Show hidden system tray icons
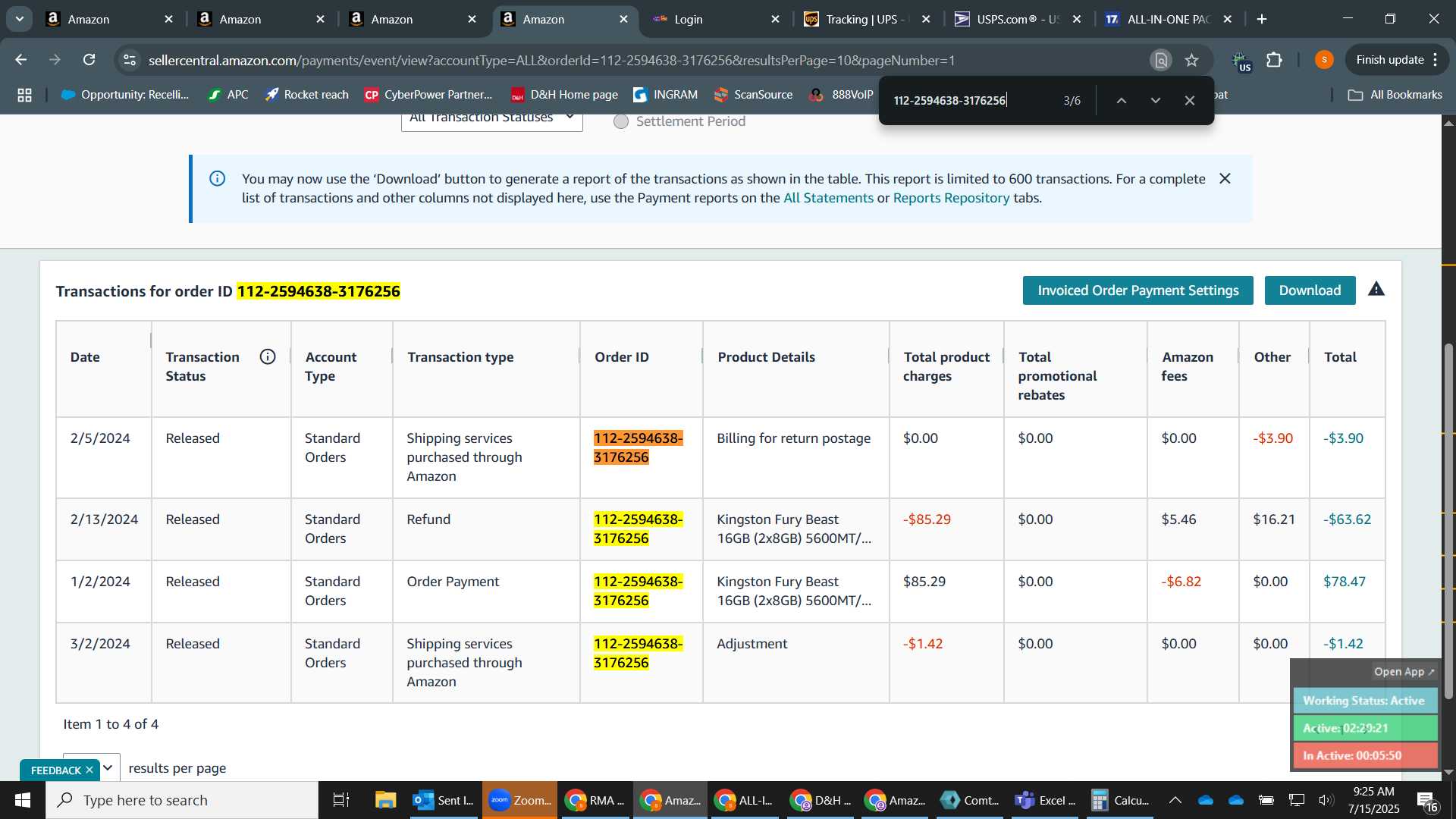1456x819 pixels. coord(1175,800)
